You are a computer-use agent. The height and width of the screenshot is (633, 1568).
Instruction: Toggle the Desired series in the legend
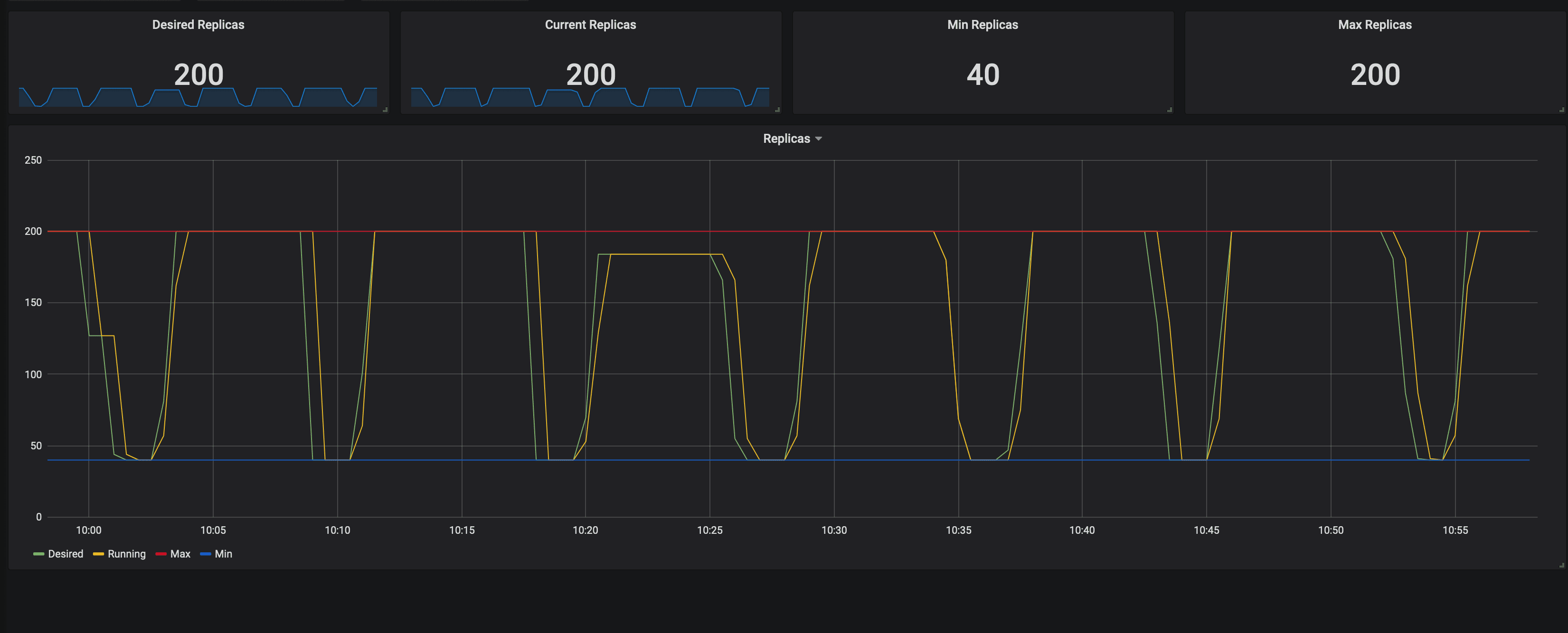[x=66, y=554]
